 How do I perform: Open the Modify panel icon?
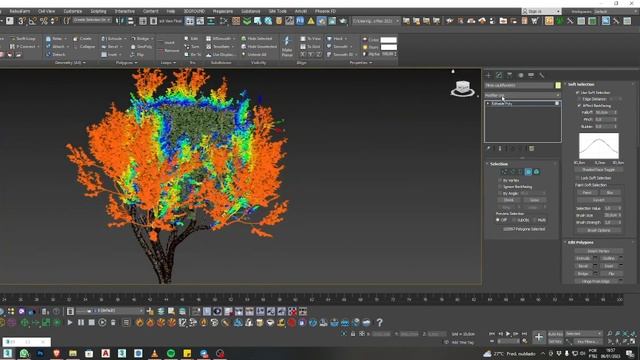pyautogui.click(x=499, y=75)
